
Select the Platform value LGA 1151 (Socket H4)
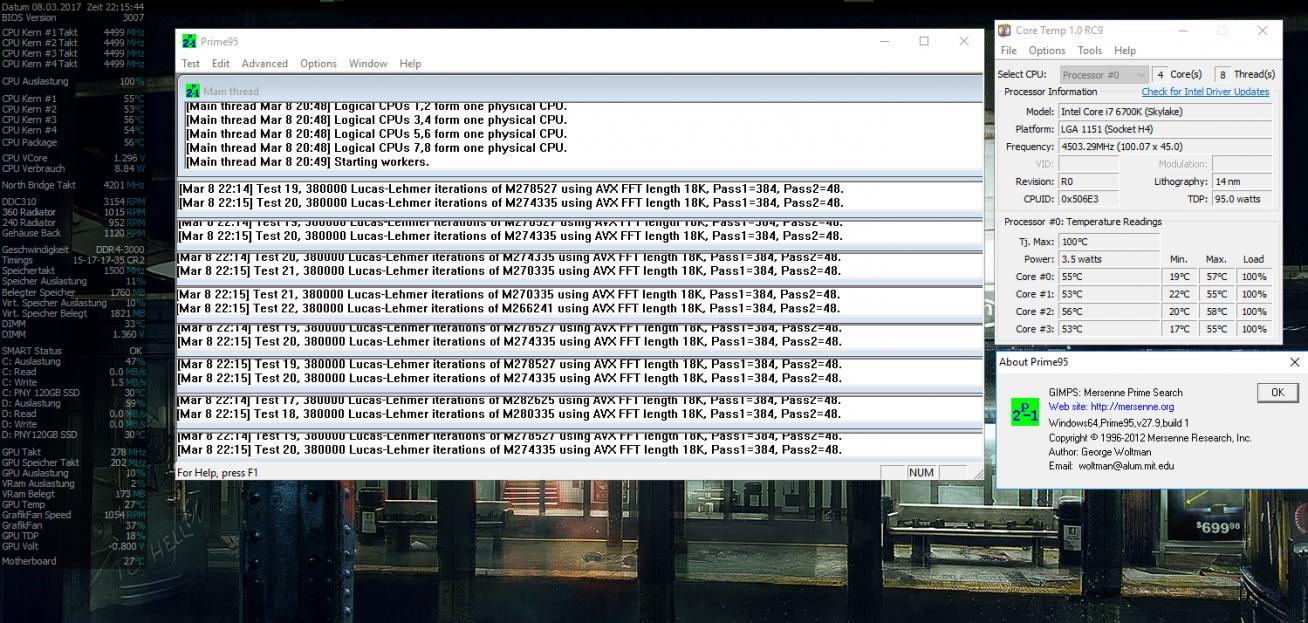1165,129
